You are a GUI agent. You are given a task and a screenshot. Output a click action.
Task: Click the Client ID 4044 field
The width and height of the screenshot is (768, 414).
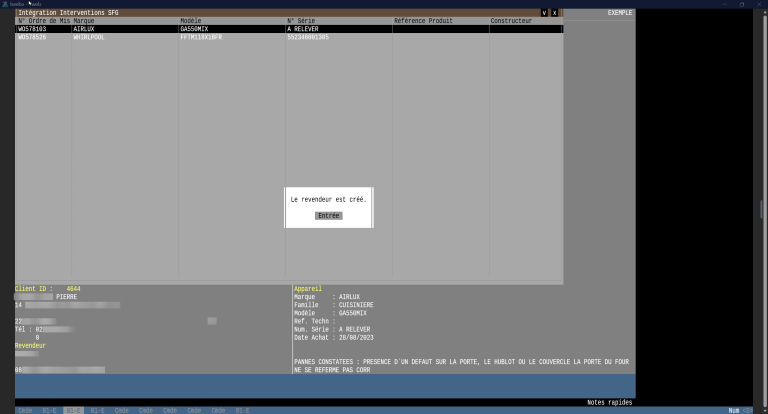tap(48, 289)
